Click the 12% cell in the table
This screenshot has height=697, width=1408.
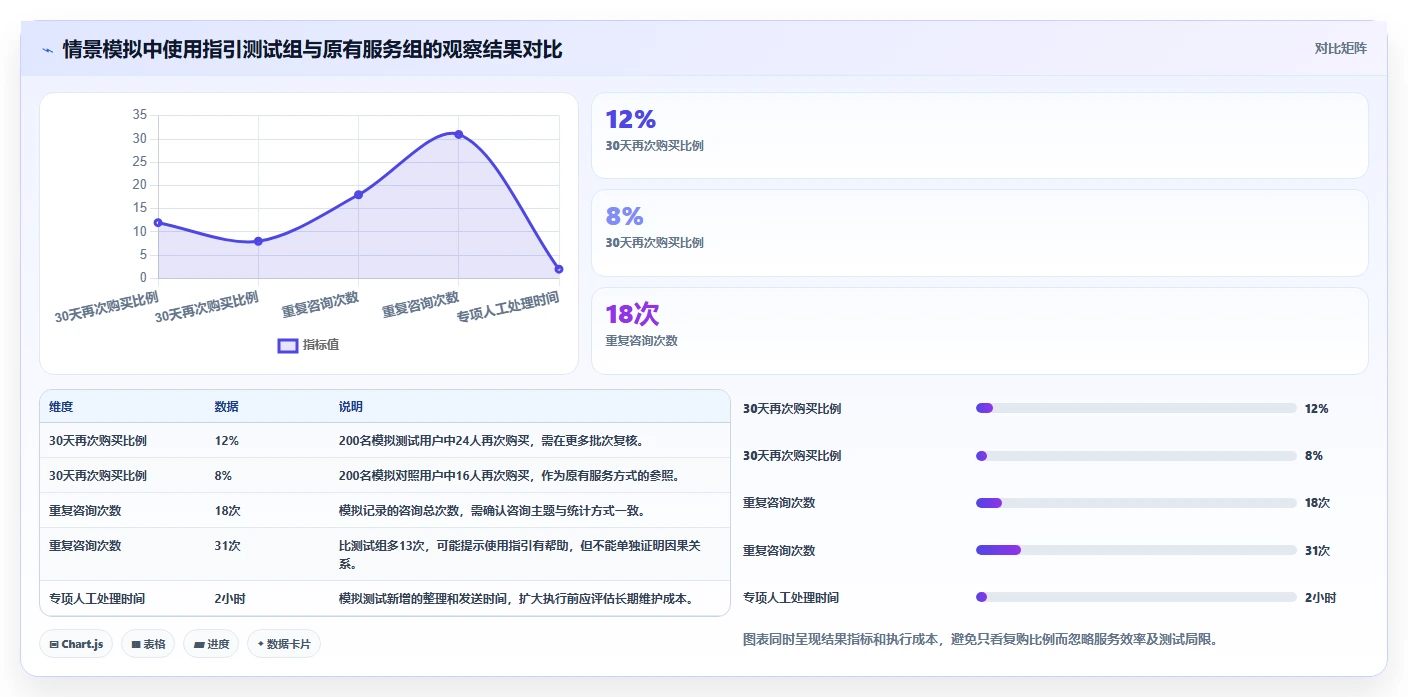coord(227,440)
